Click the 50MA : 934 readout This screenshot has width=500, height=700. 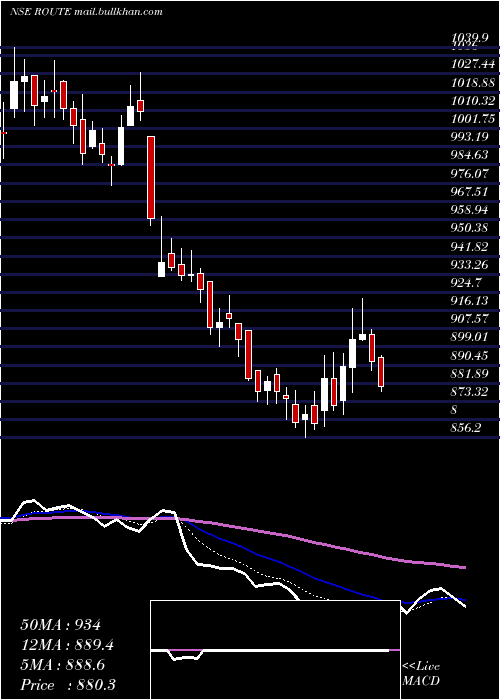pos(61,625)
